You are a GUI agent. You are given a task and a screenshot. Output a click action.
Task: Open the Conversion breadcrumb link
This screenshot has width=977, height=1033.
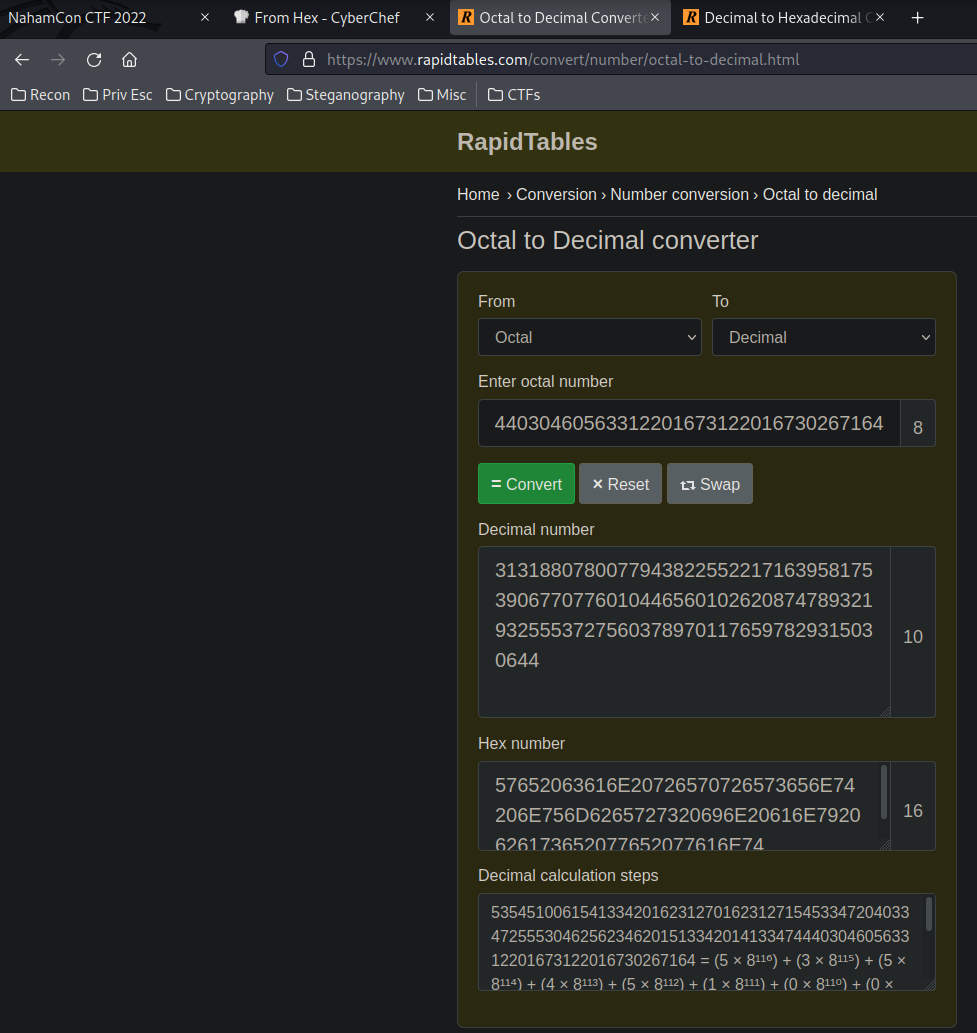pyautogui.click(x=556, y=194)
